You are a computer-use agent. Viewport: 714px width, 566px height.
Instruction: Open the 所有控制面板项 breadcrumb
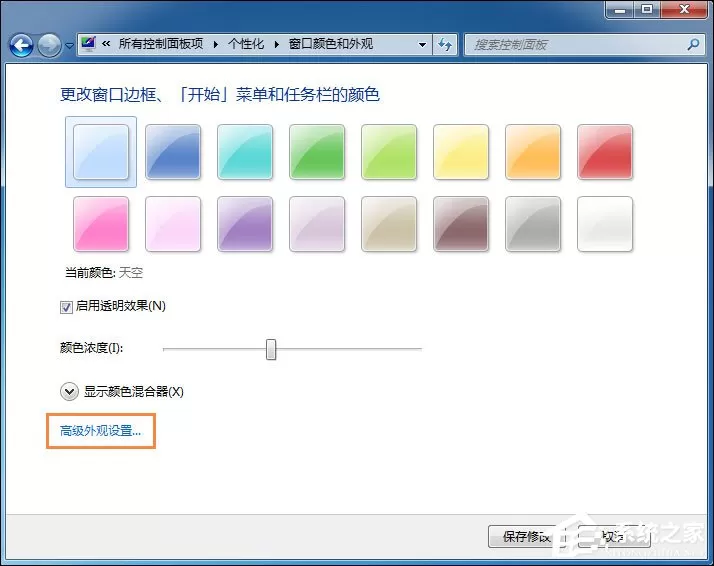point(161,44)
